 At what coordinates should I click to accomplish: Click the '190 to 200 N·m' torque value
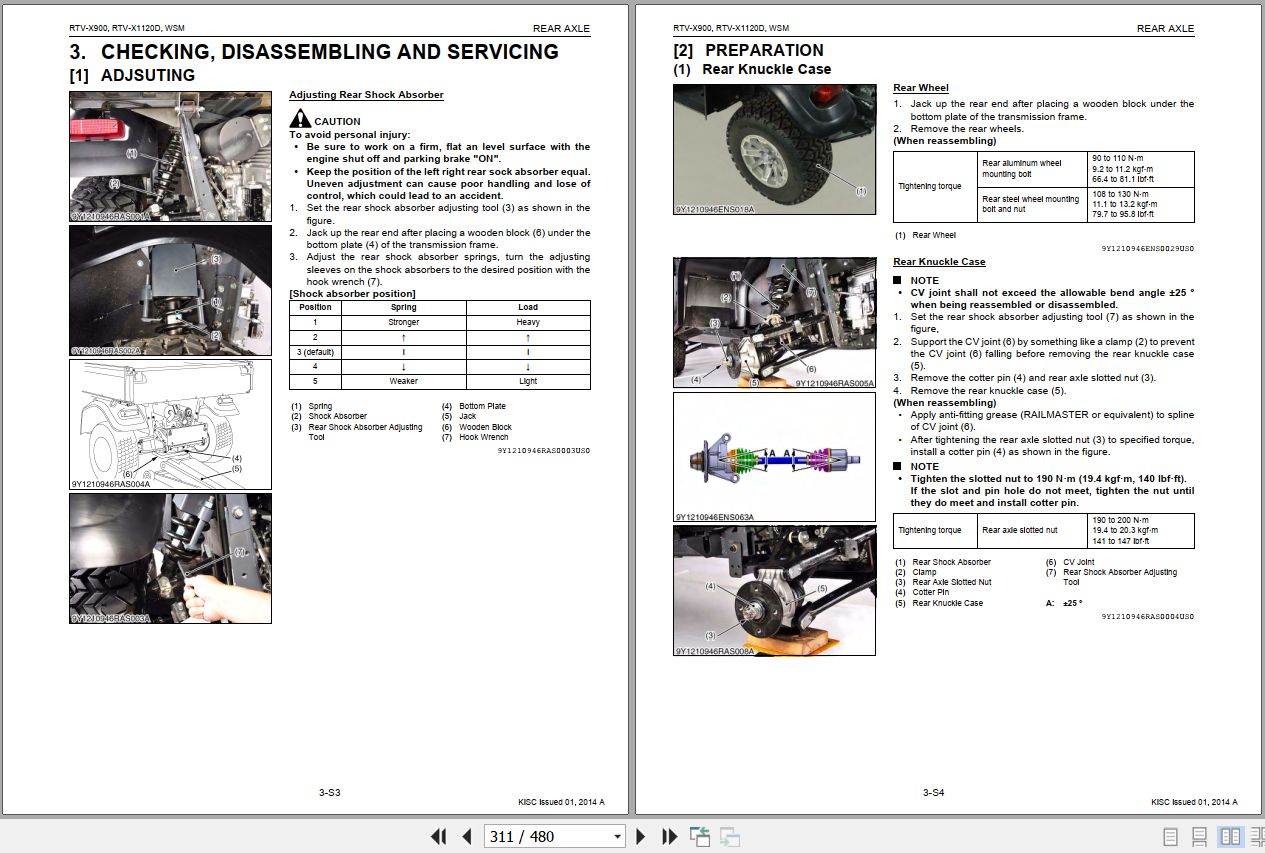coord(1121,520)
